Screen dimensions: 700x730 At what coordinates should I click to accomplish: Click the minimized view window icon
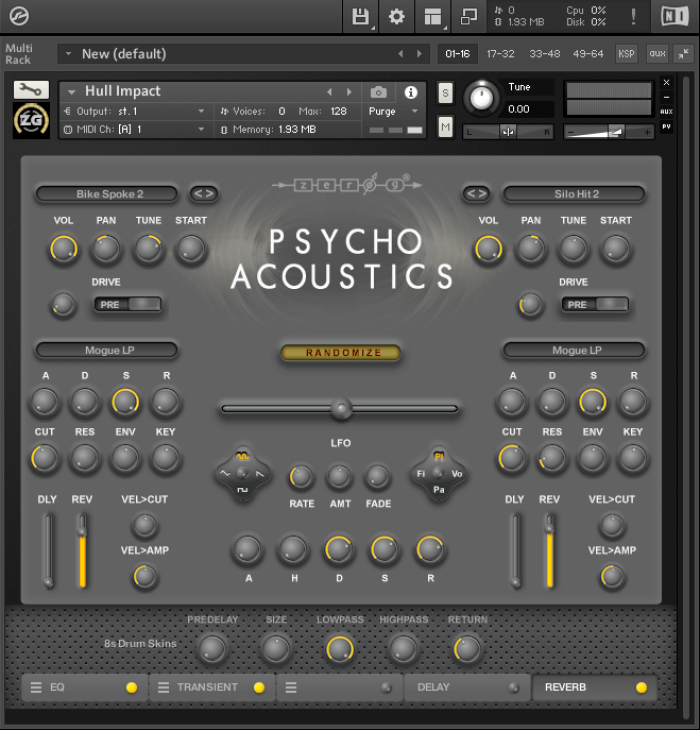469,17
